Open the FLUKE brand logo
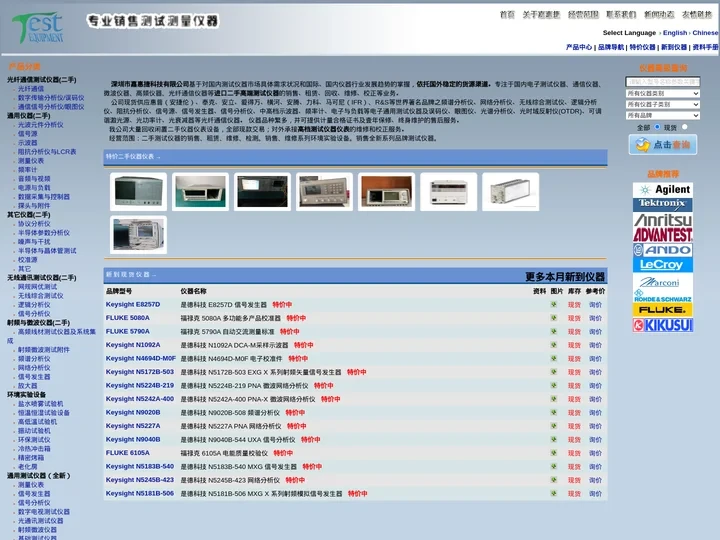Image resolution: width=720 pixels, height=540 pixels. tap(663, 310)
